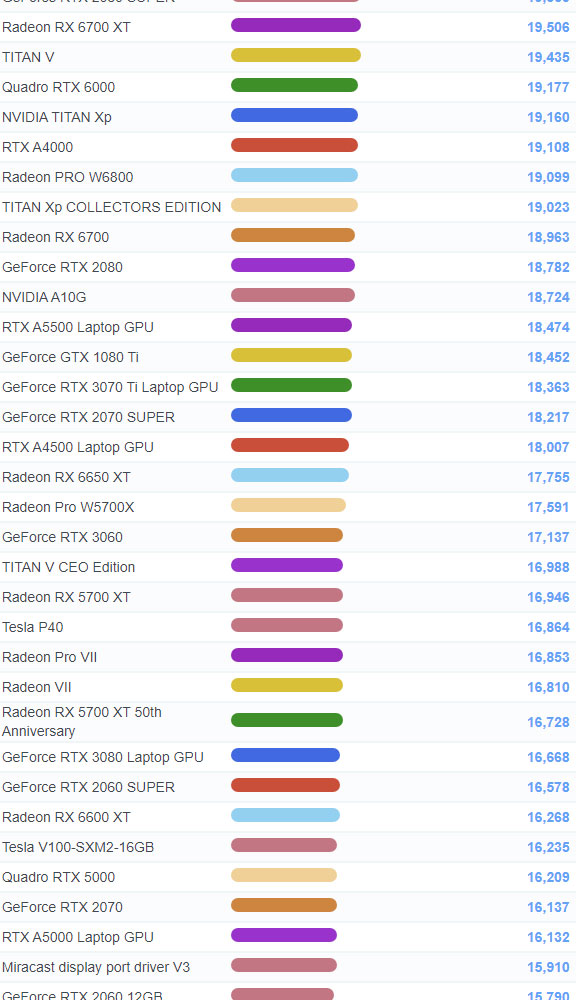The height and width of the screenshot is (1000, 576).
Task: Open the Radeon RX 5700 XT link
Action: (x=66, y=597)
